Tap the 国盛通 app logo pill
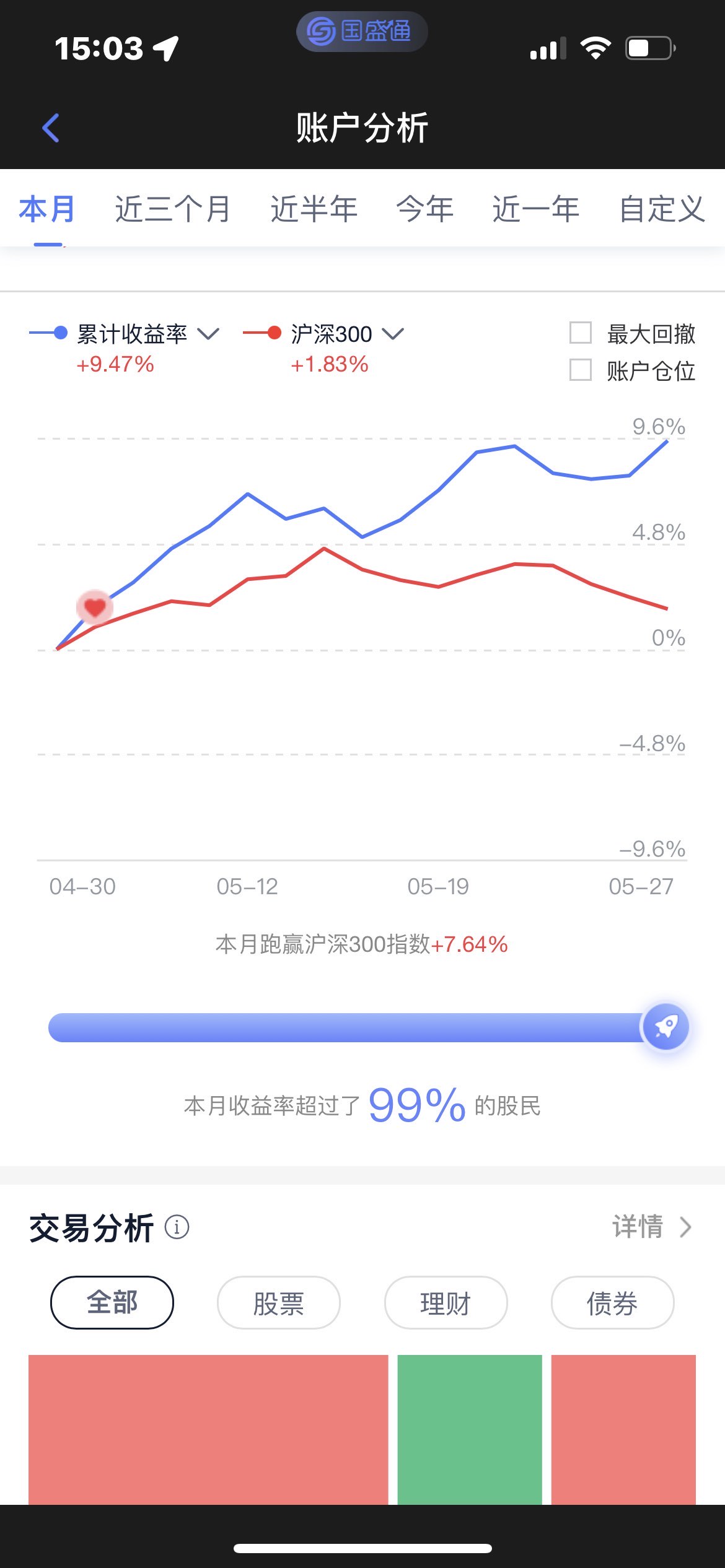725x1568 pixels. [362, 32]
